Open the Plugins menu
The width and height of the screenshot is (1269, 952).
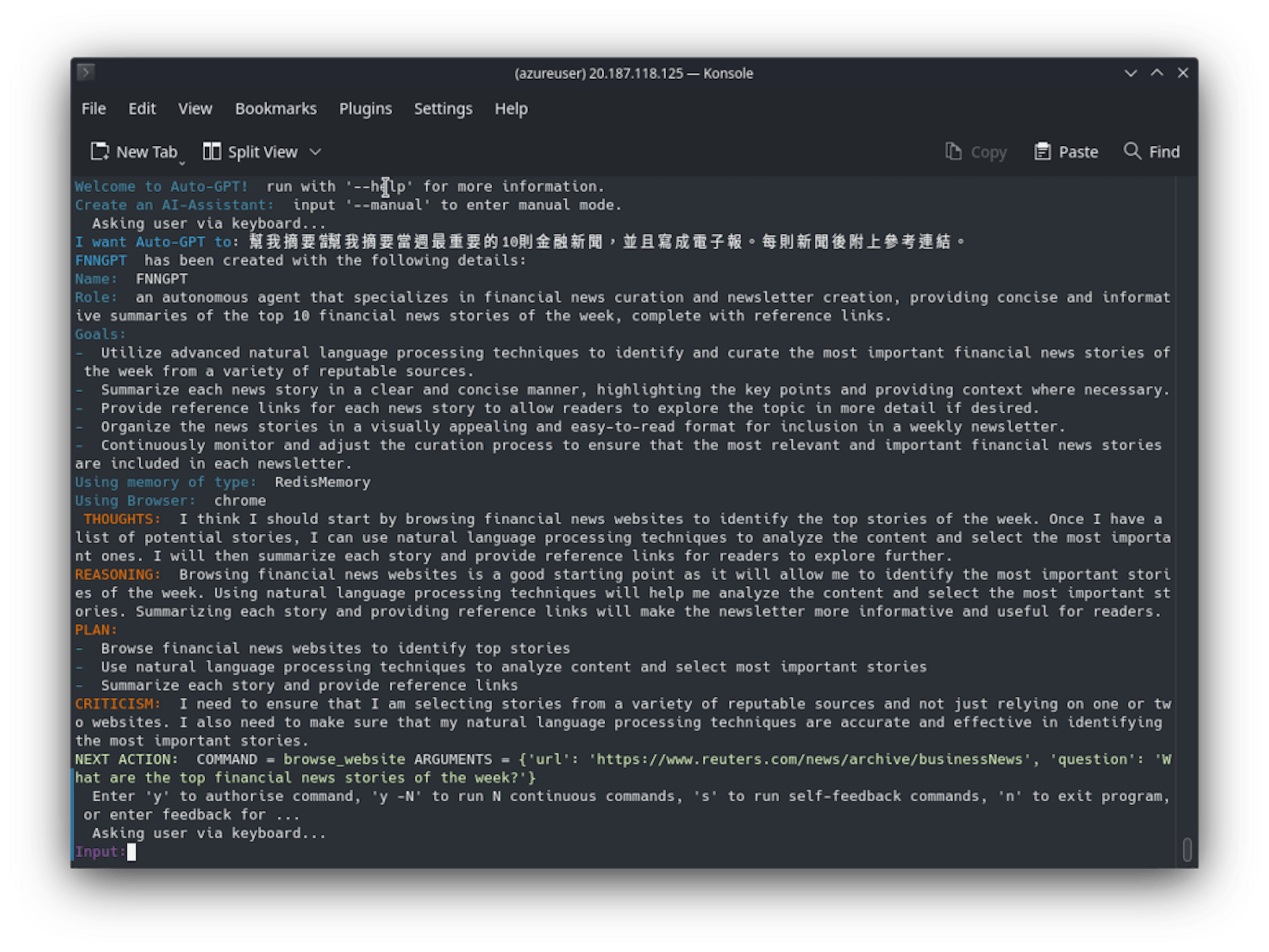point(365,109)
